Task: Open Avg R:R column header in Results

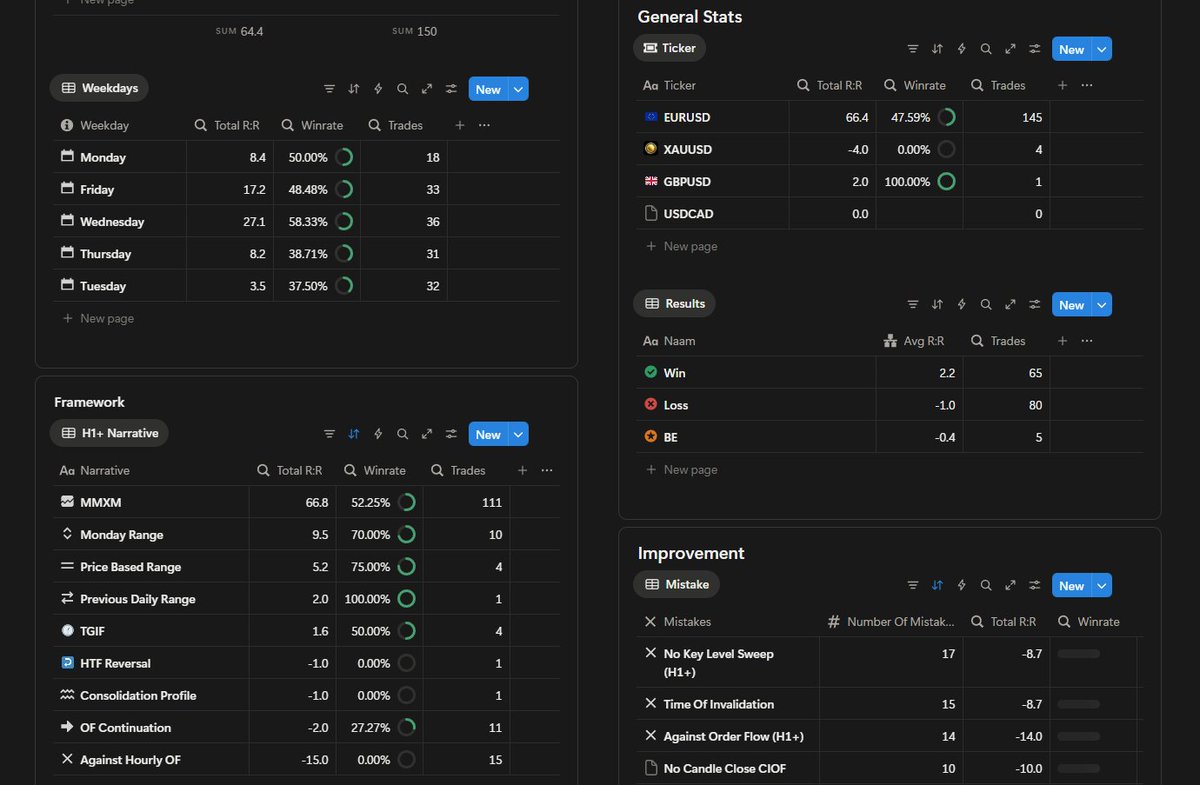Action: coord(920,341)
